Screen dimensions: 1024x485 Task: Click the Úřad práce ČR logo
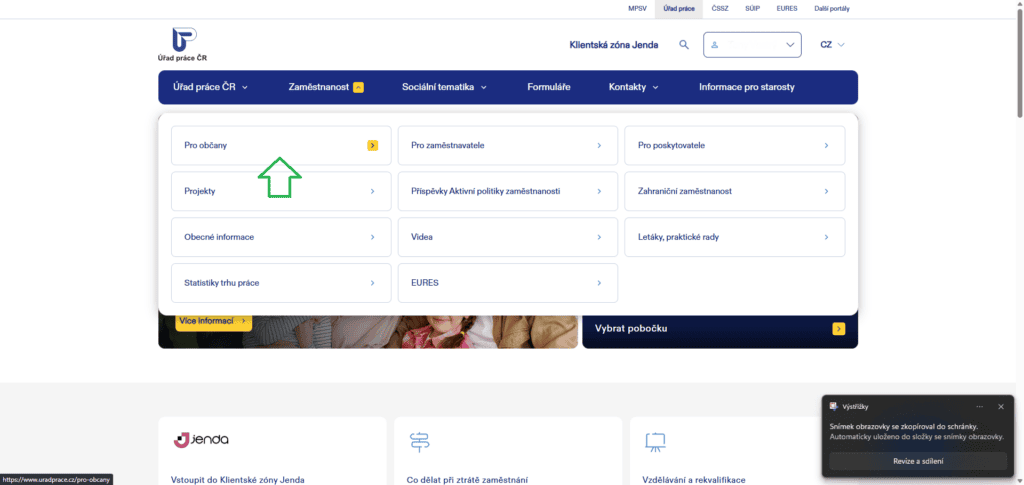click(x=183, y=44)
